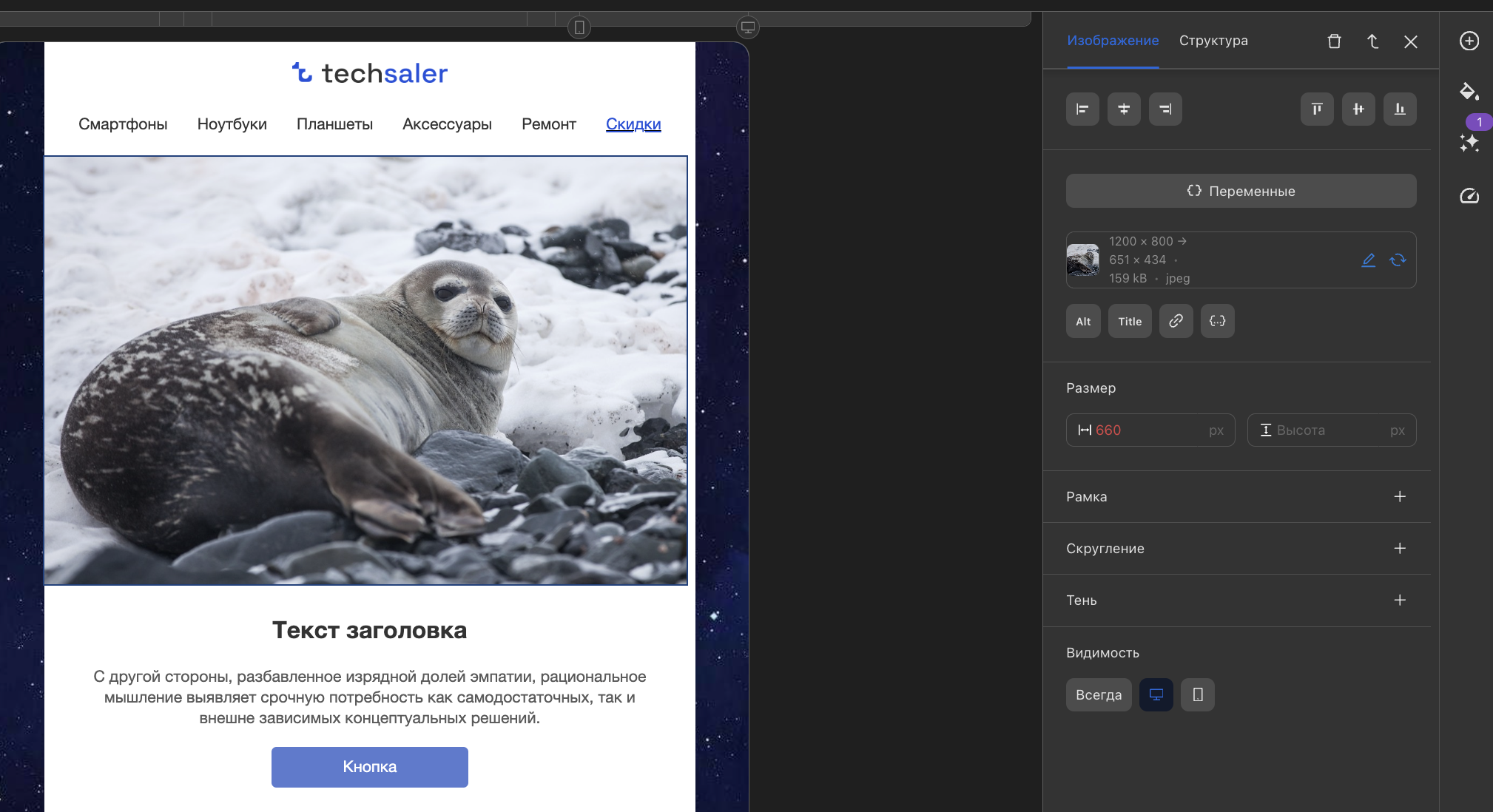Align image to the bottom
The width and height of the screenshot is (1493, 812).
click(x=1400, y=109)
